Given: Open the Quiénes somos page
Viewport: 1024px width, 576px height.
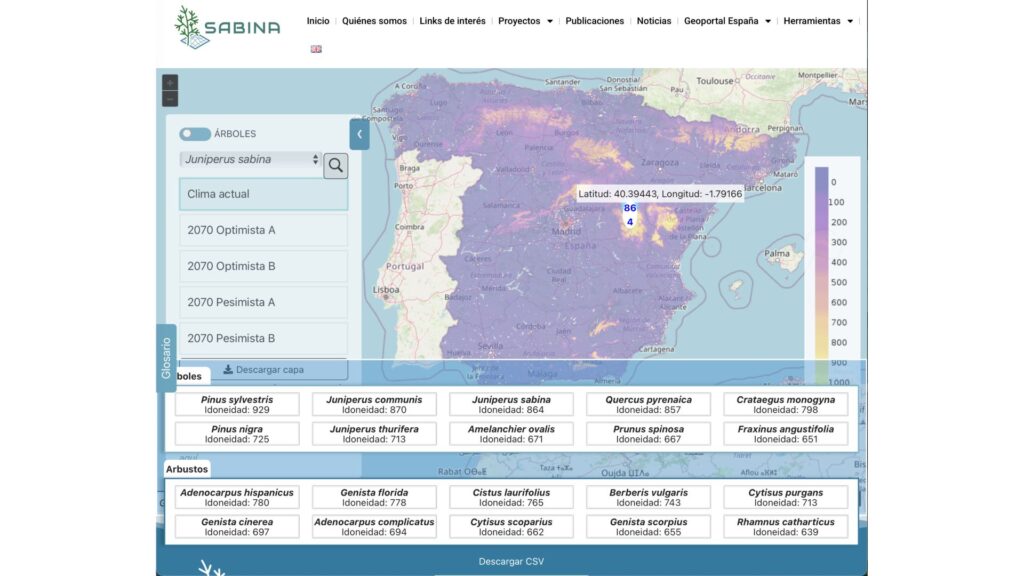Looking at the screenshot, I should [374, 21].
